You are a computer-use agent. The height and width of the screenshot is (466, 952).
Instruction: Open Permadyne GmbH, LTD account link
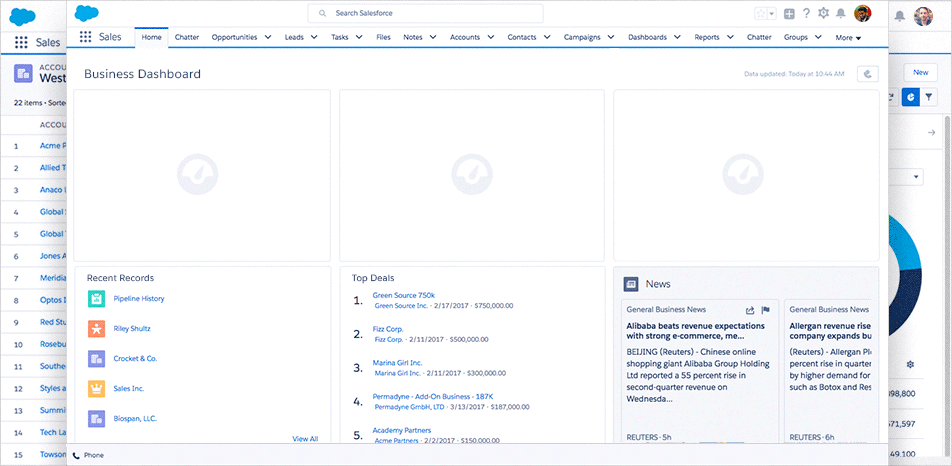(409, 407)
